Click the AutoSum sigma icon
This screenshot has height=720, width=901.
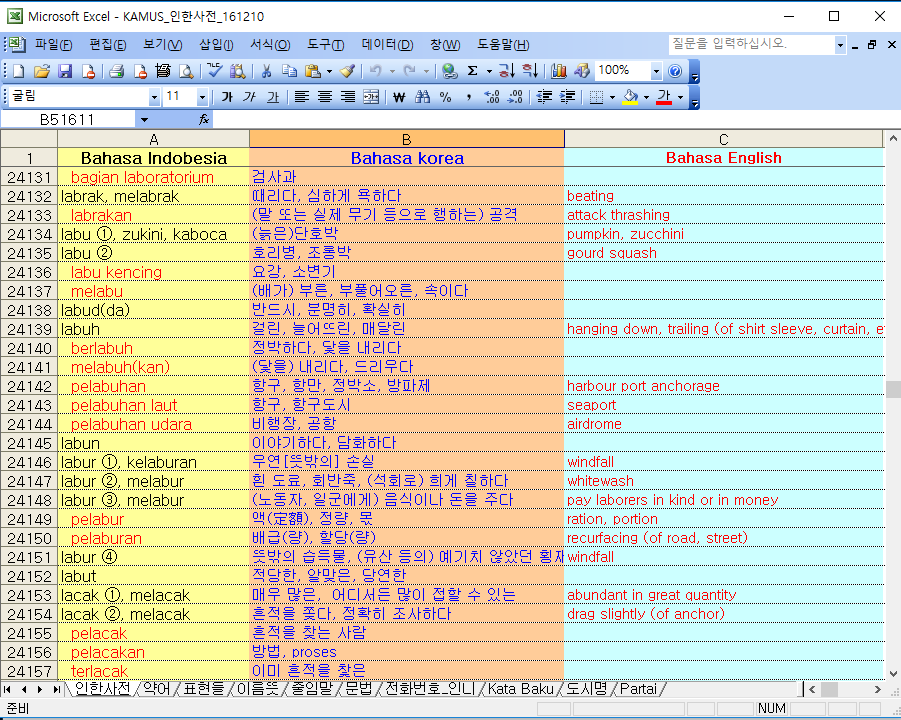click(472, 71)
